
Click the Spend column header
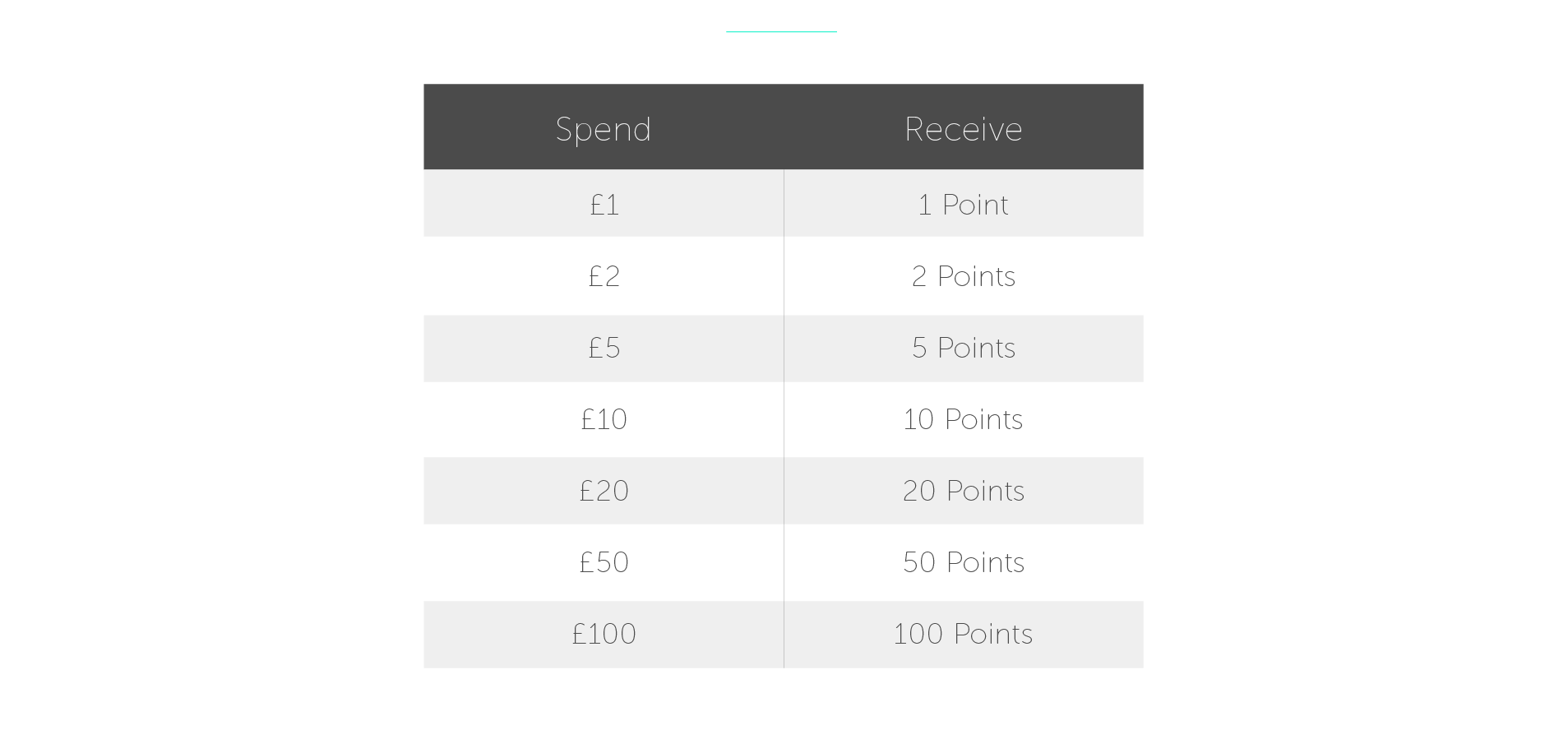(x=603, y=129)
